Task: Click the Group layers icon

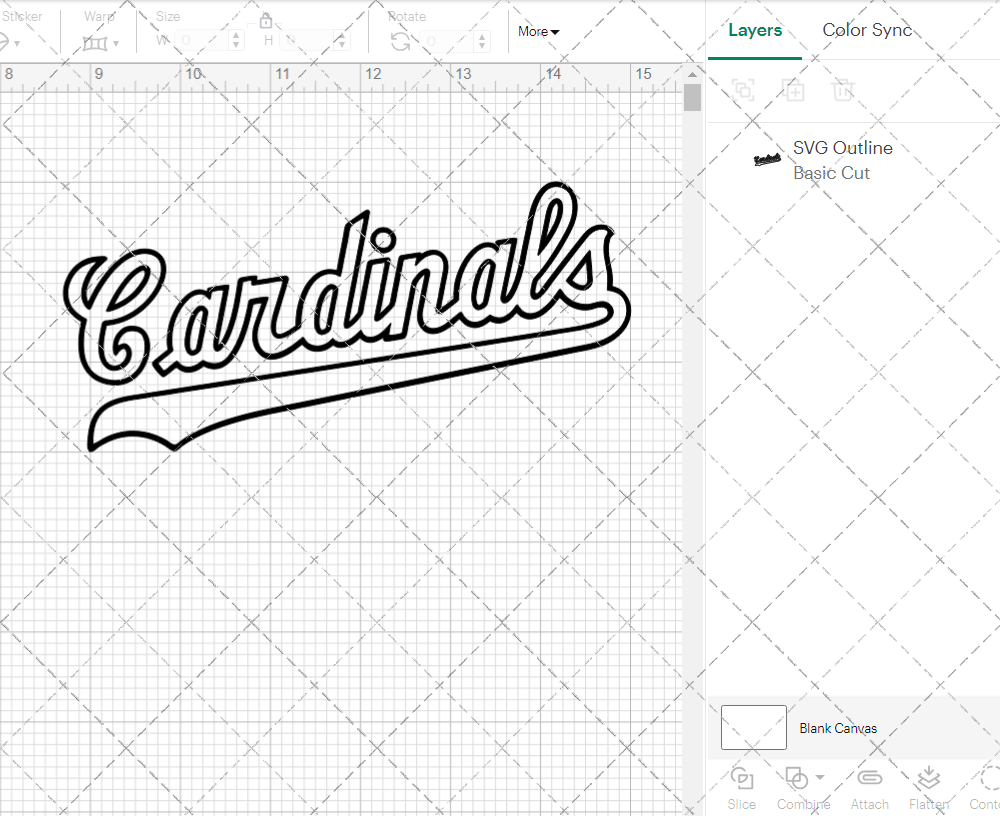Action: point(743,90)
